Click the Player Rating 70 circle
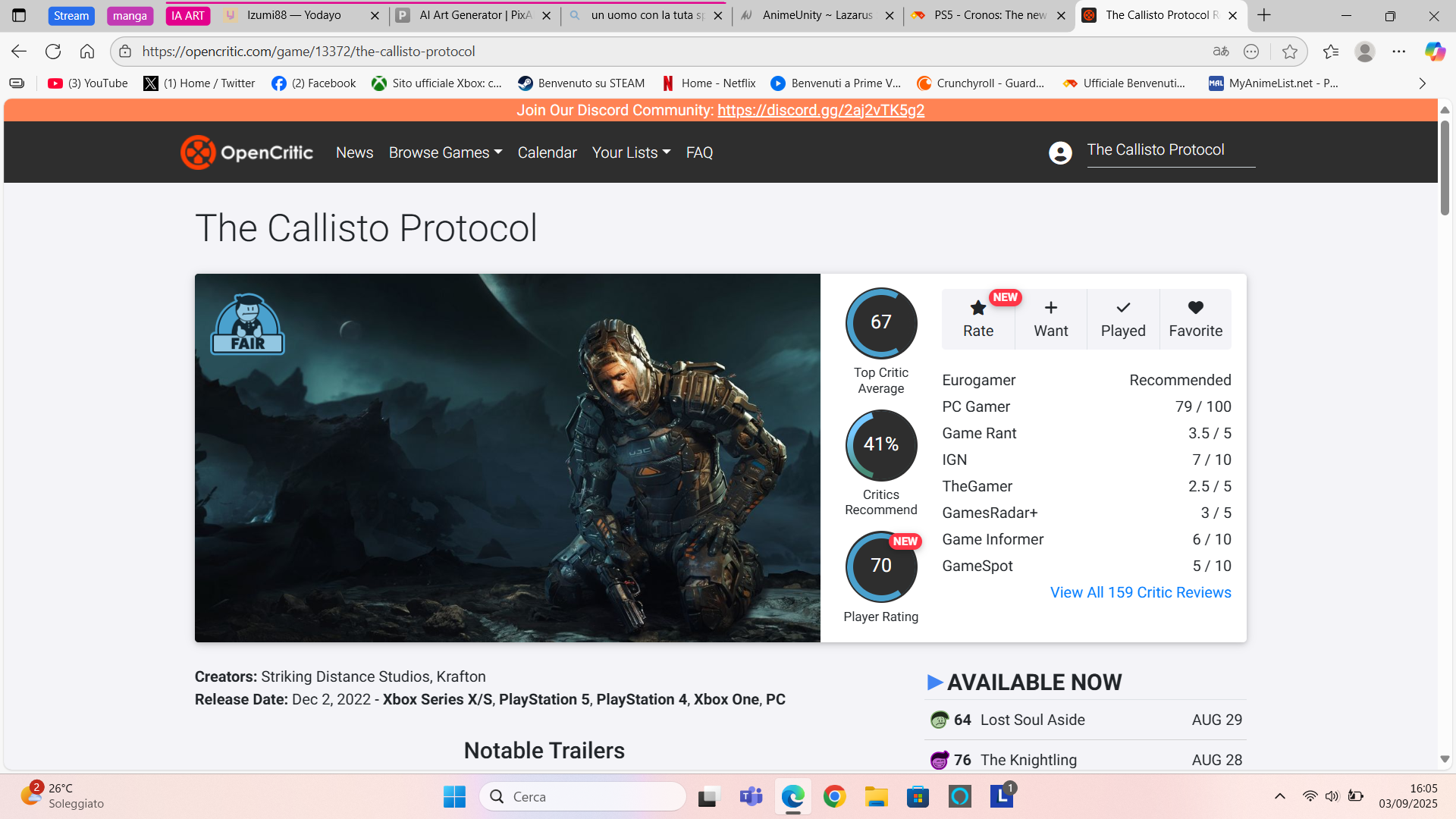Viewport: 1456px width, 819px height. pos(881,566)
